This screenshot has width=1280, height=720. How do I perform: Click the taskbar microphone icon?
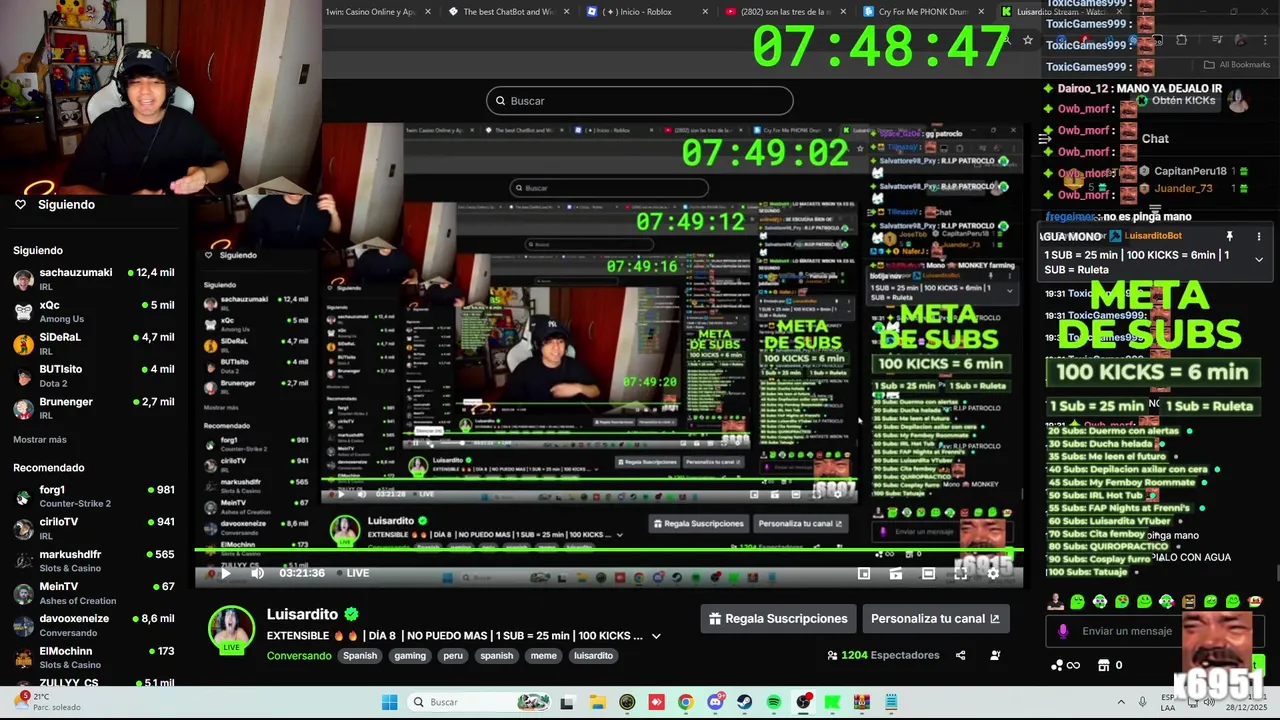pos(1143,702)
